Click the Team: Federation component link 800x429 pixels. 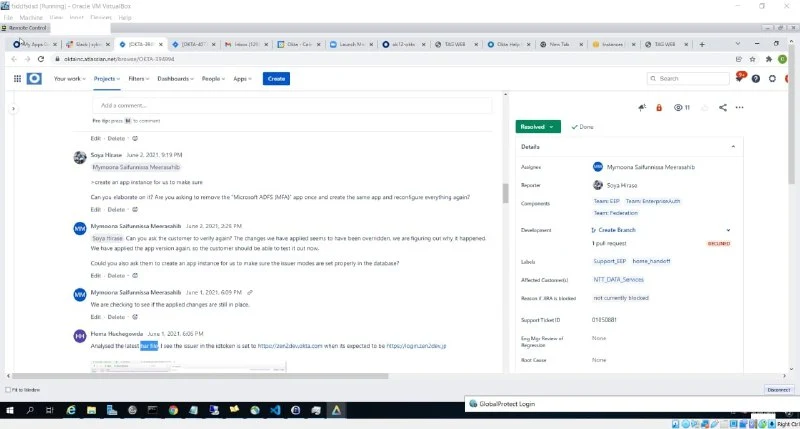(x=615, y=213)
